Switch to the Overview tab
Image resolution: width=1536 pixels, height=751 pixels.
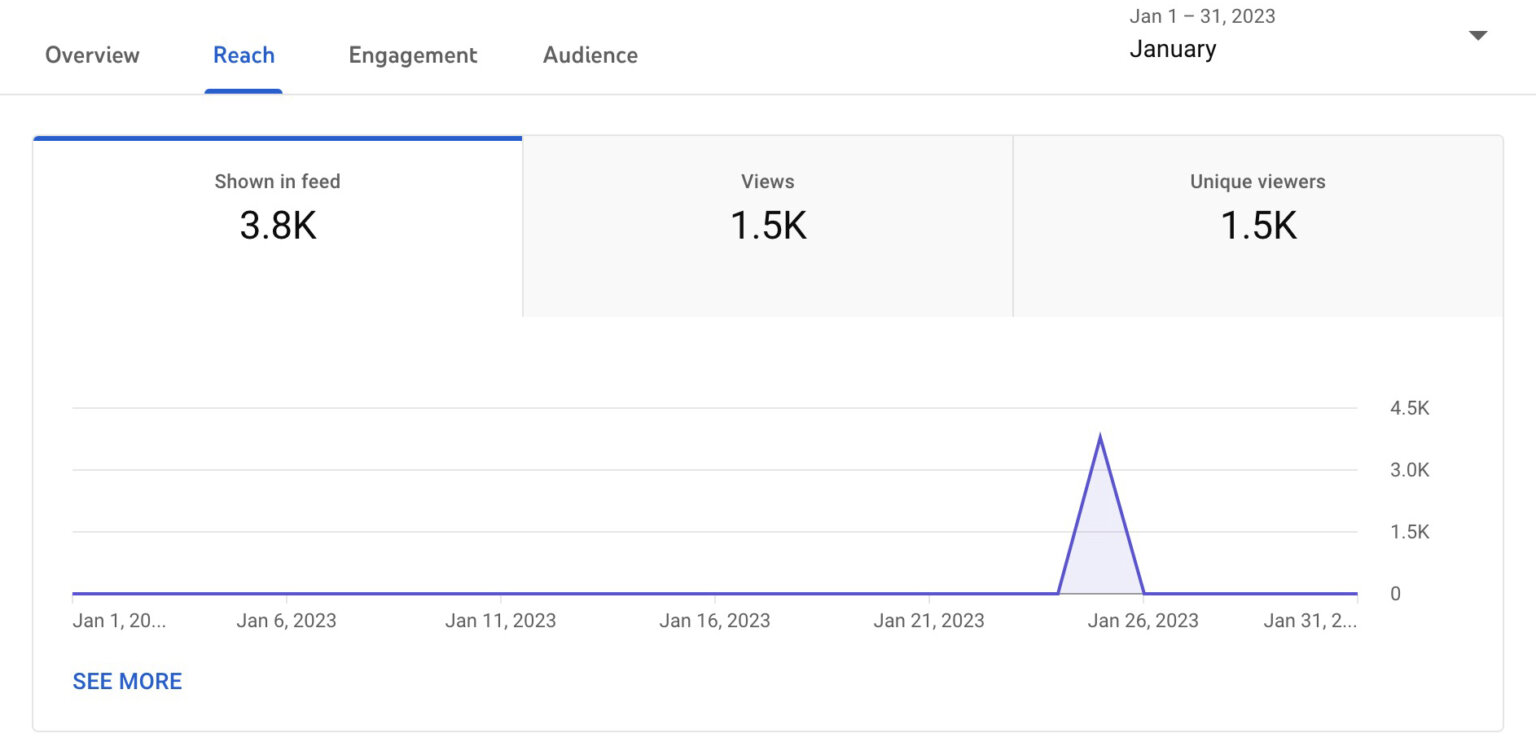[x=92, y=55]
